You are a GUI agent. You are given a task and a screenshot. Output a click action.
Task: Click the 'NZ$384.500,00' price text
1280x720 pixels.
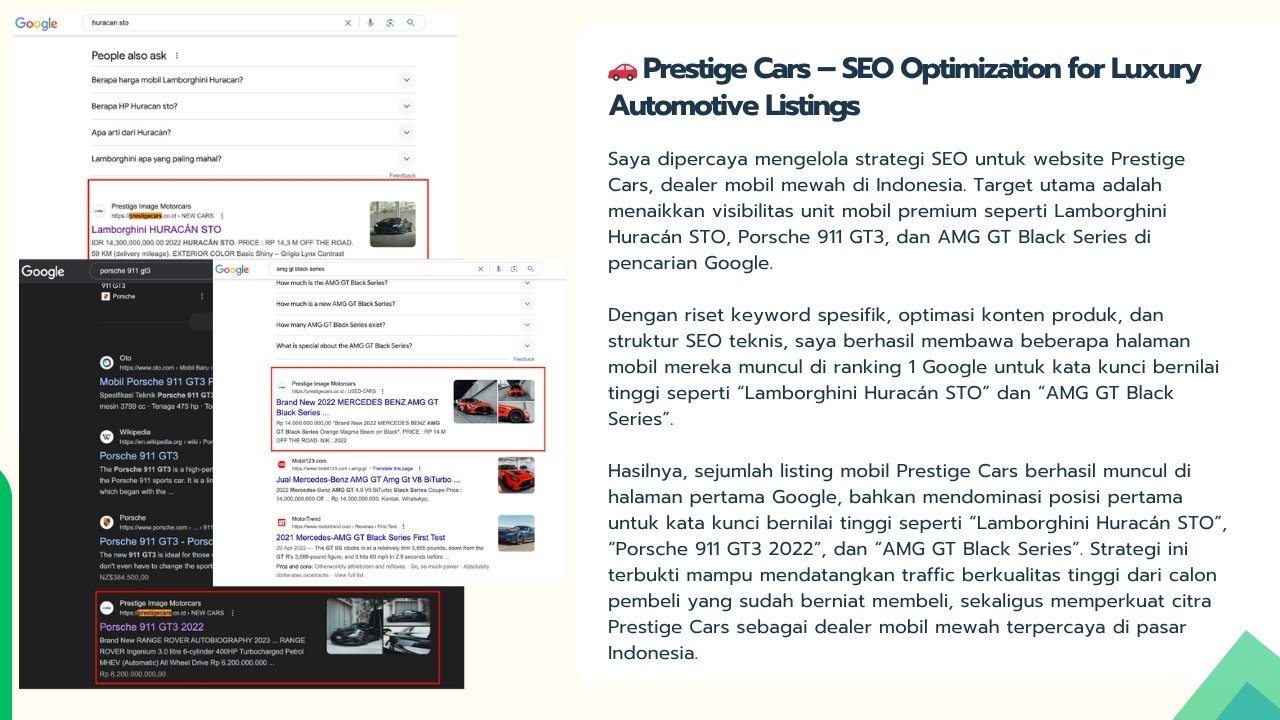point(124,577)
